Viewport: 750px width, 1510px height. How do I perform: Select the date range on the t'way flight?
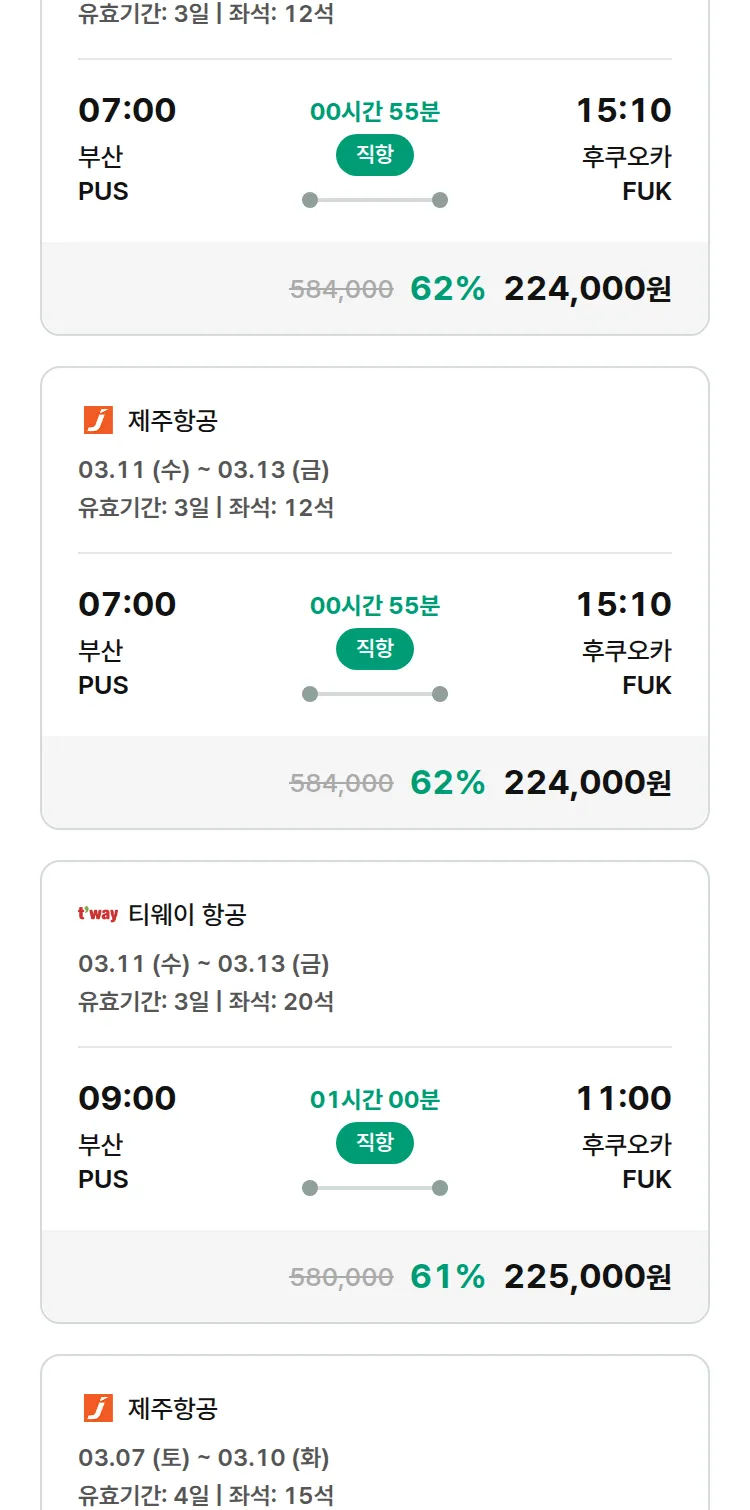click(x=204, y=964)
